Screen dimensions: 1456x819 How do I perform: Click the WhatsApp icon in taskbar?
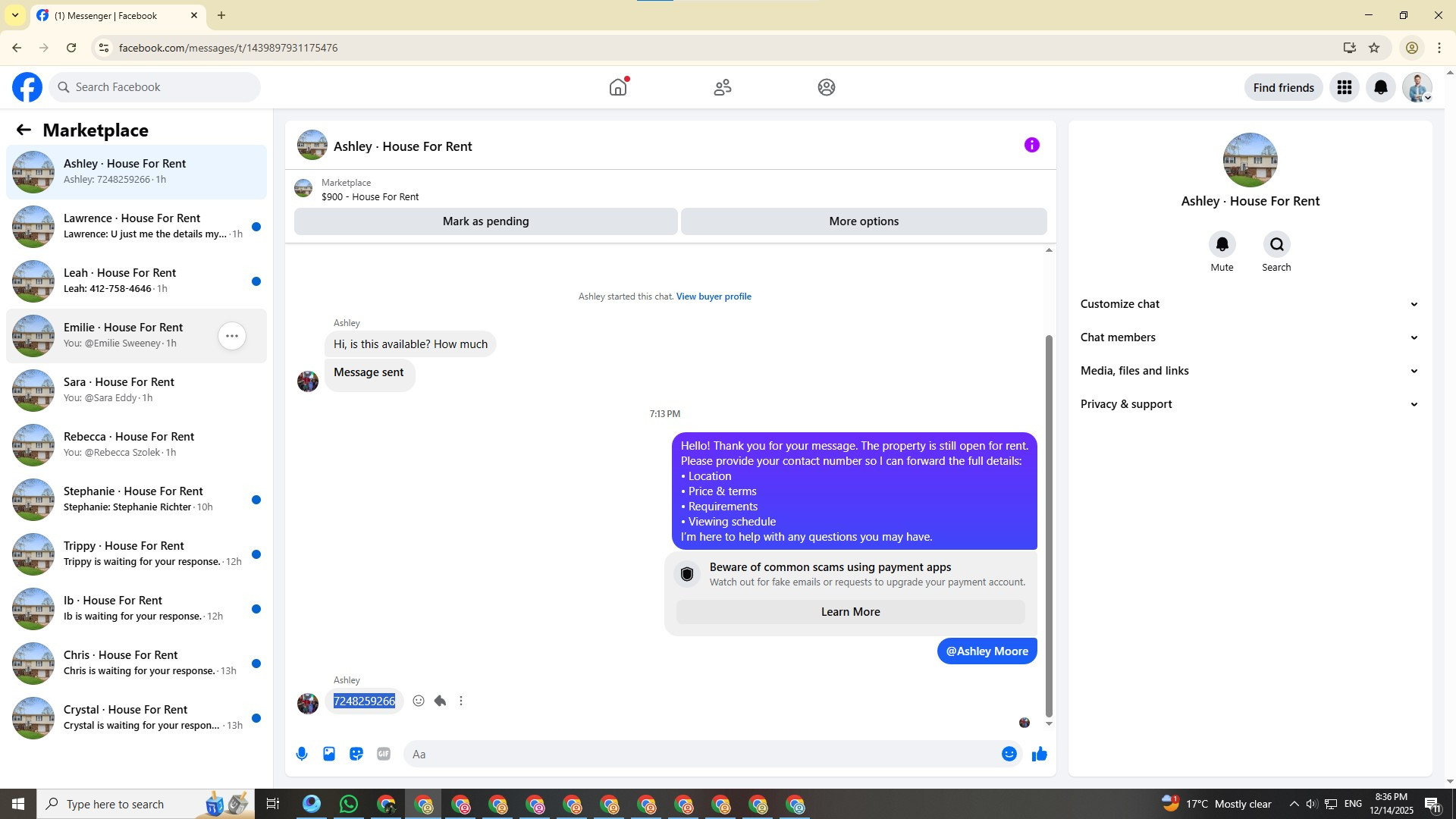(x=349, y=804)
